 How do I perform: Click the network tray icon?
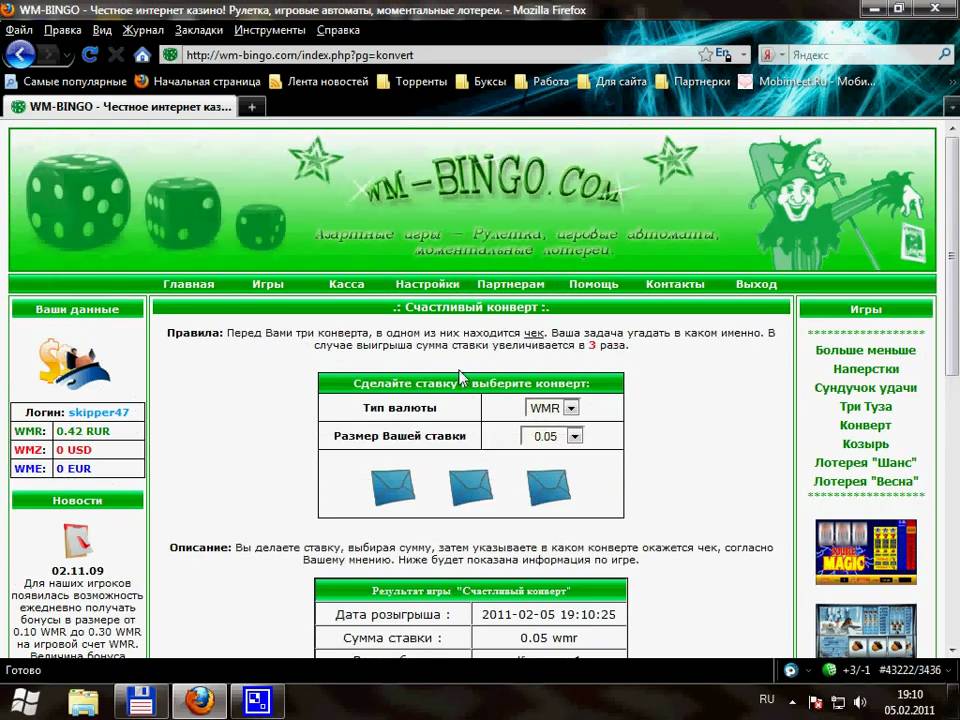click(838, 702)
